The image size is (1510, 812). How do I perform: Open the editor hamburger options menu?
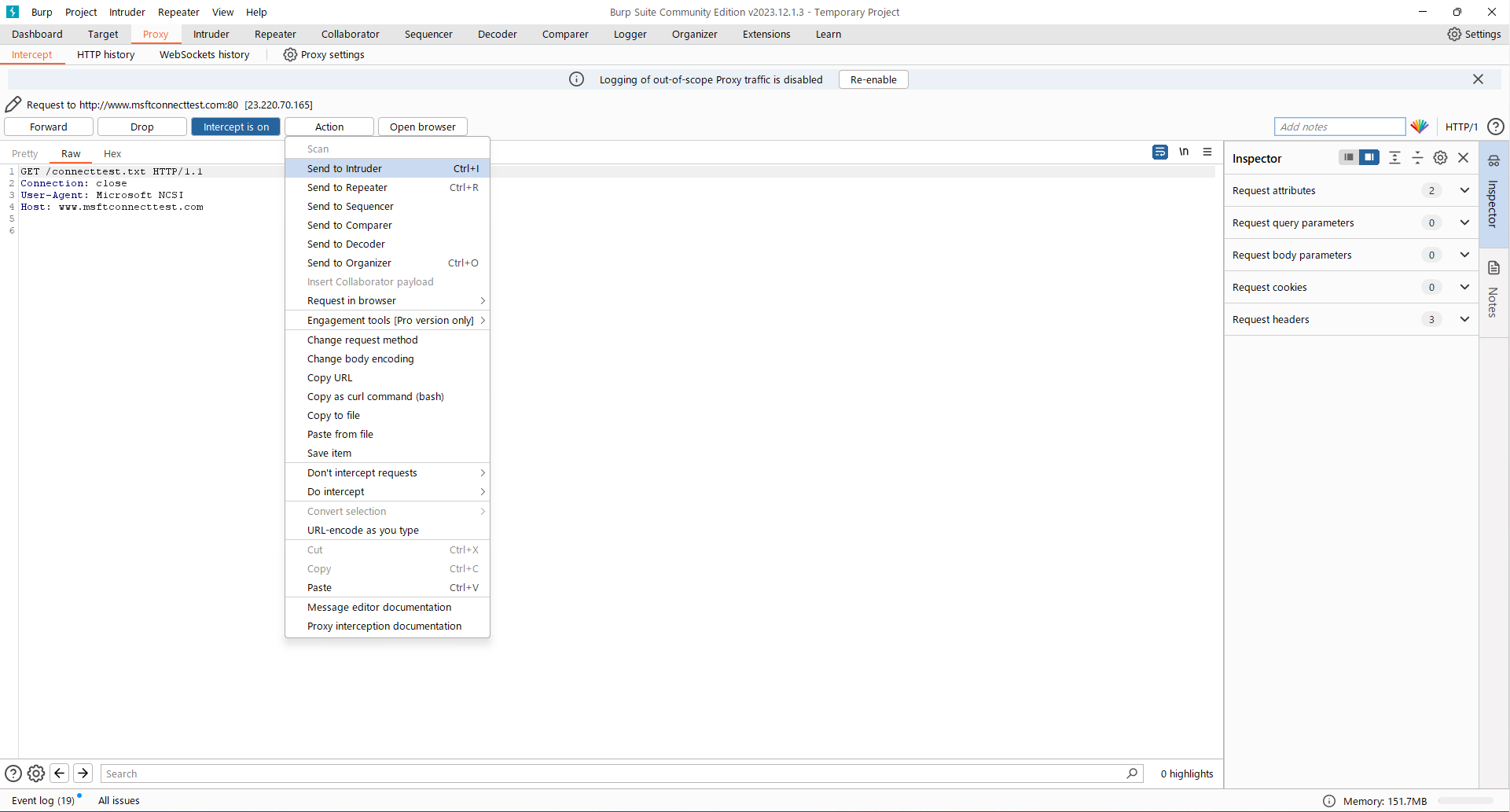[x=1207, y=152]
